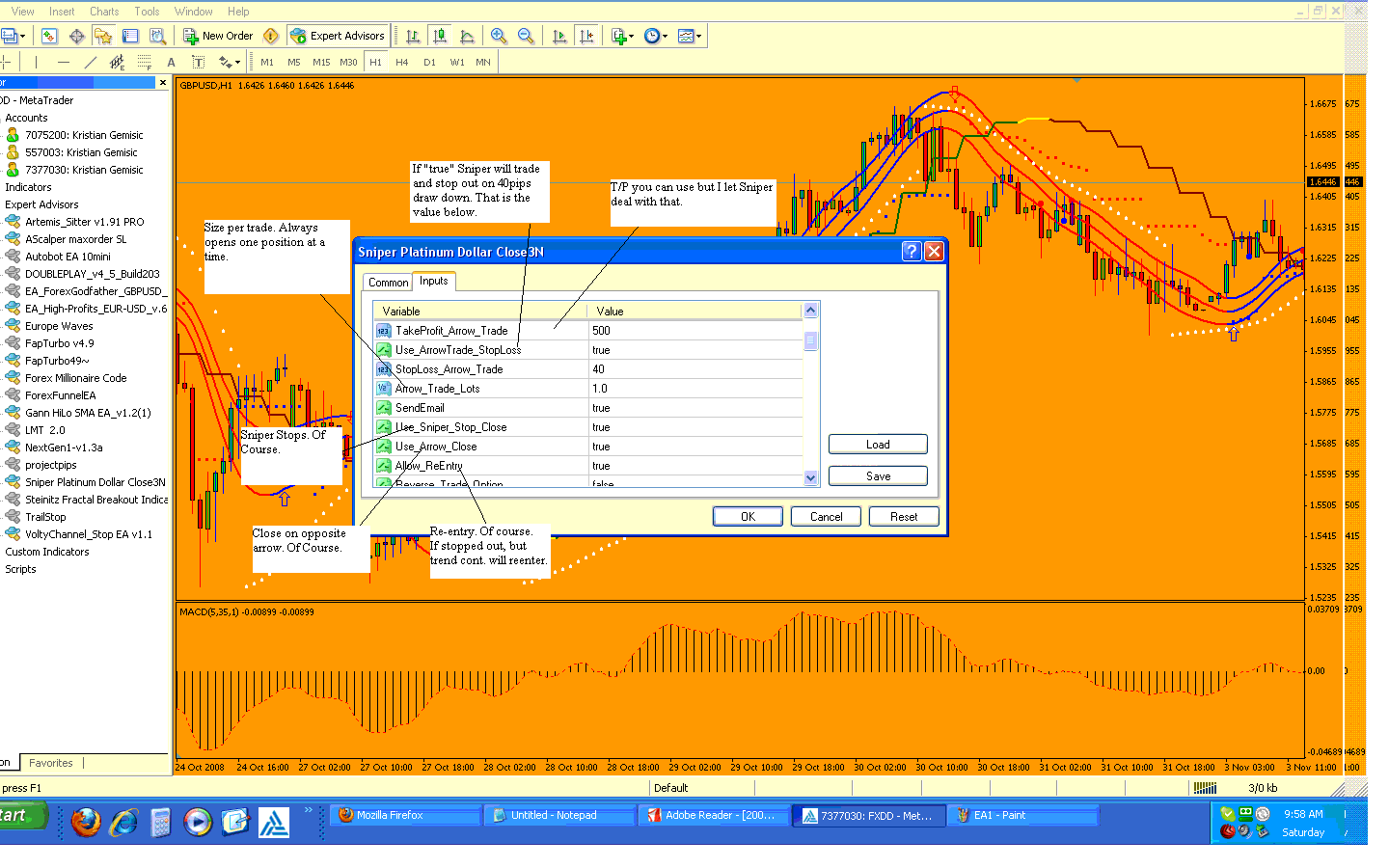
Task: Open the Periods clock dropdown
Action: [656, 36]
